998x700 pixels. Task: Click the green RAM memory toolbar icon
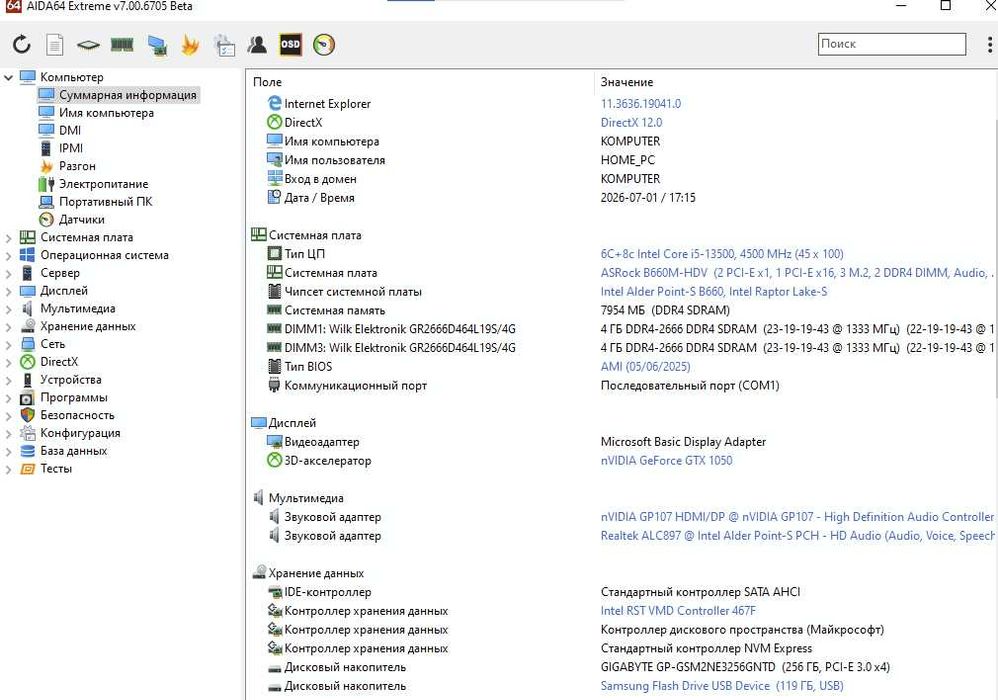coord(122,45)
